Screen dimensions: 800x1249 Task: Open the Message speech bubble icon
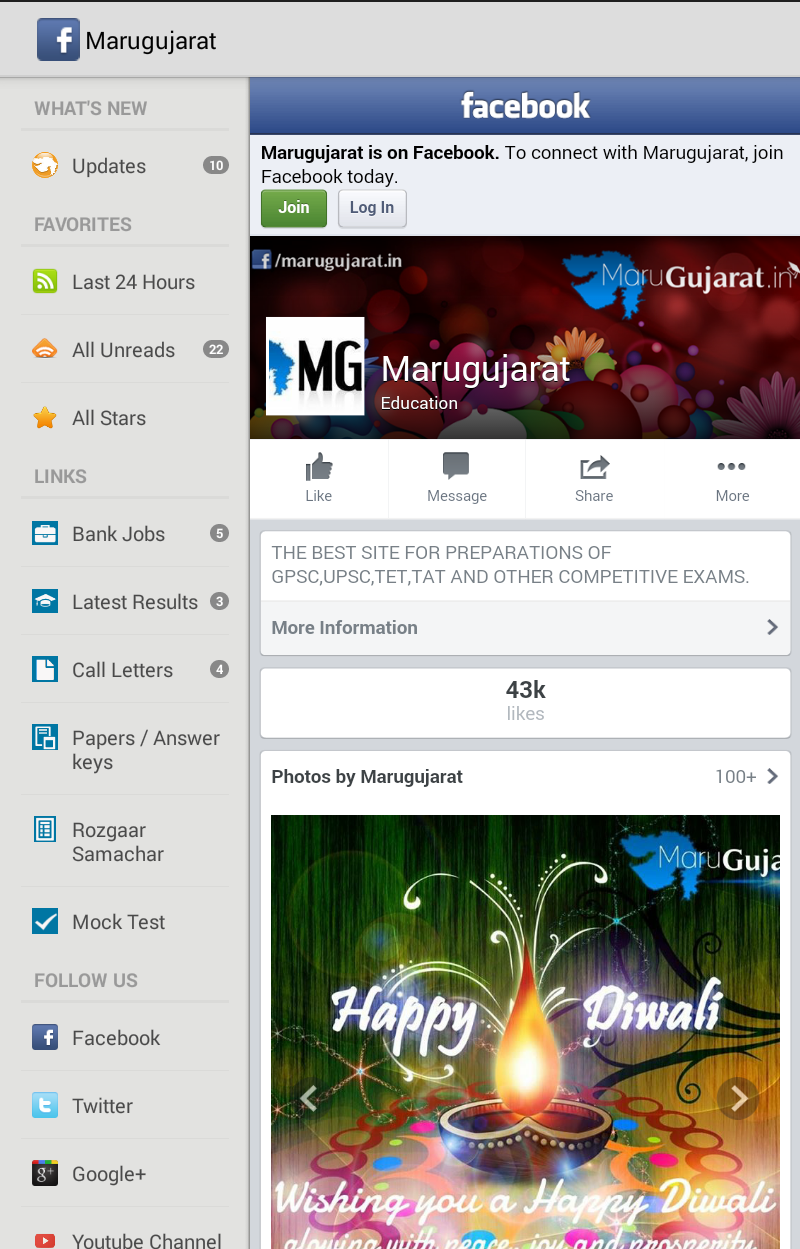pos(456,466)
